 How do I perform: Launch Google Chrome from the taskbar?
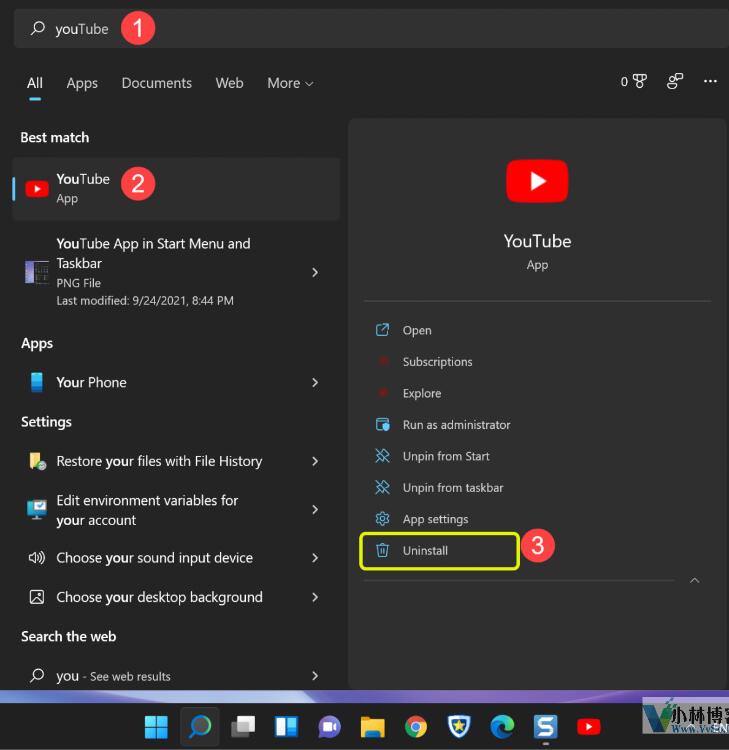point(416,727)
